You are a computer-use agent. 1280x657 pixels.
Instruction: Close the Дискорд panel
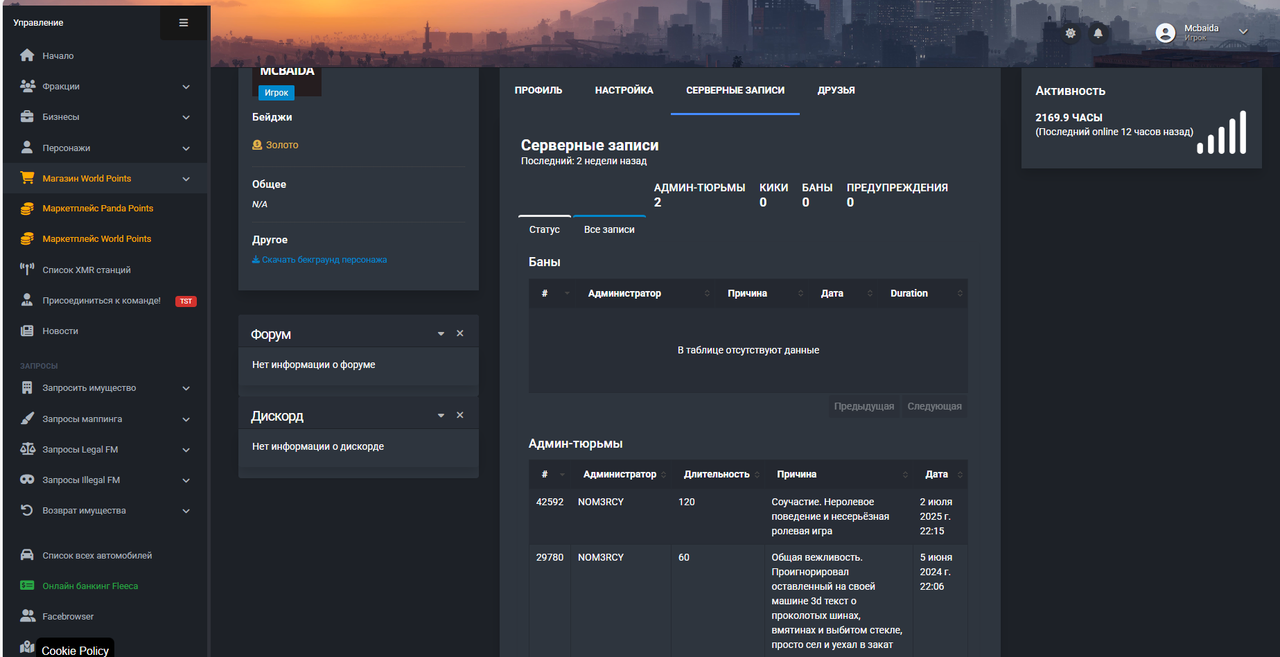pos(460,415)
